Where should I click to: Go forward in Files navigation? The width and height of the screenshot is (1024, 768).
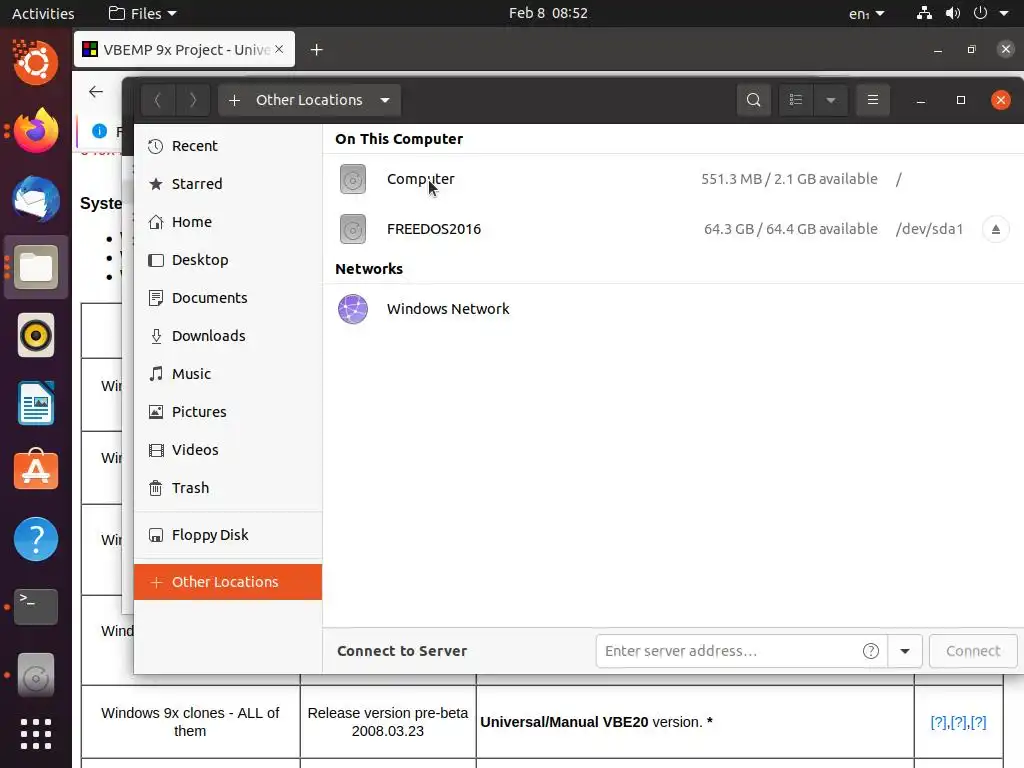193,100
